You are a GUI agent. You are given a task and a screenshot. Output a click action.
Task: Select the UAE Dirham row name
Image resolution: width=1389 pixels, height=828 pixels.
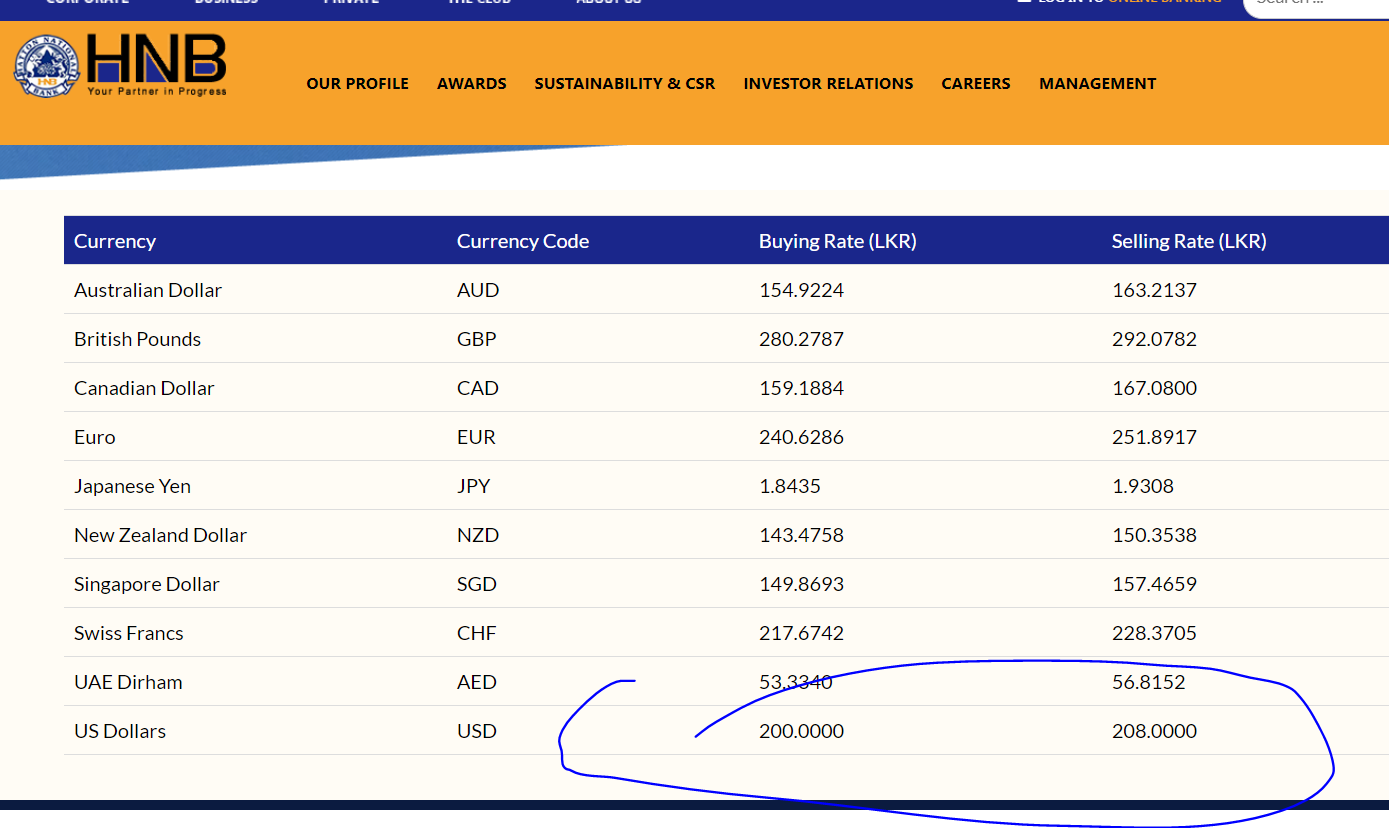coord(128,682)
